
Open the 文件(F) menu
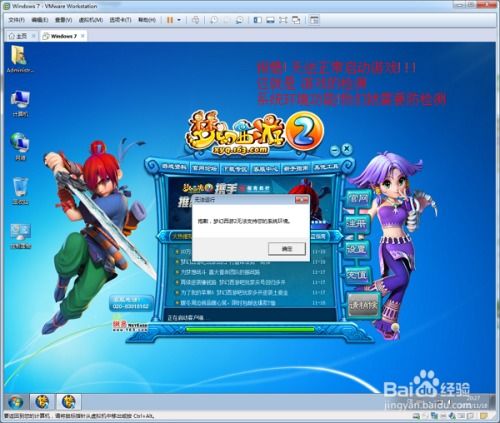pos(16,20)
